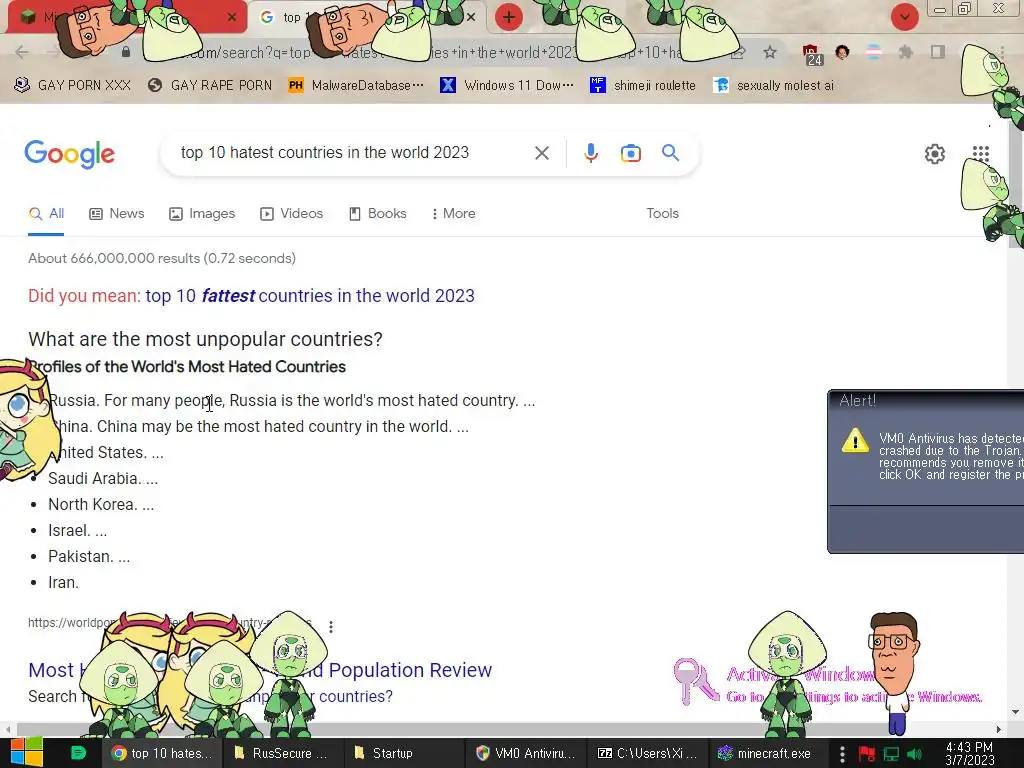Open the Google apps grid

(980, 153)
